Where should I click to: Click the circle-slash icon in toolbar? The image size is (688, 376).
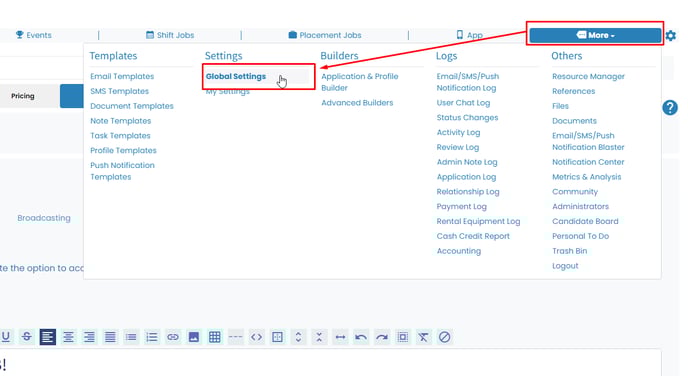tap(444, 337)
